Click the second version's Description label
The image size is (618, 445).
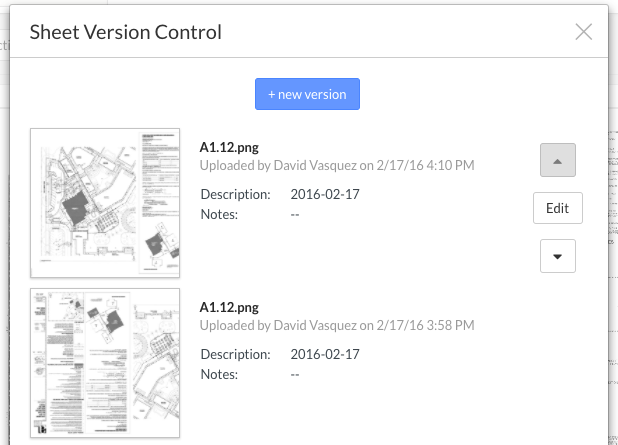tap(235, 355)
